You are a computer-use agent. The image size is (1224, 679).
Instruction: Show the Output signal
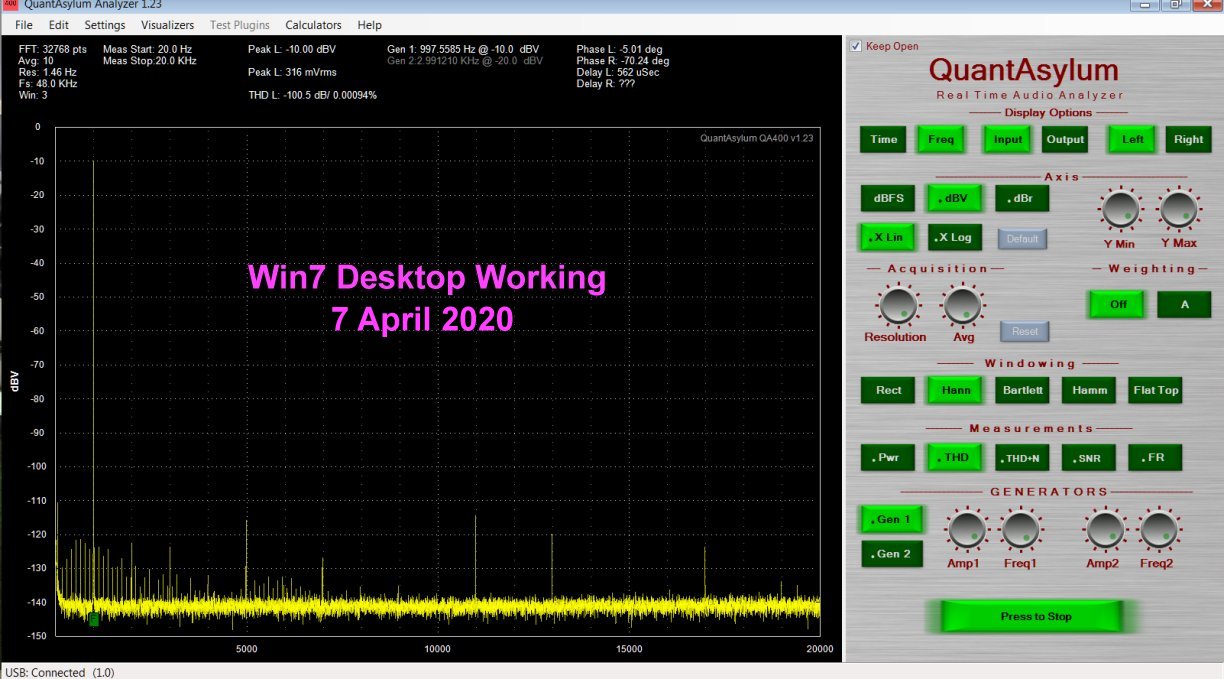(1065, 139)
